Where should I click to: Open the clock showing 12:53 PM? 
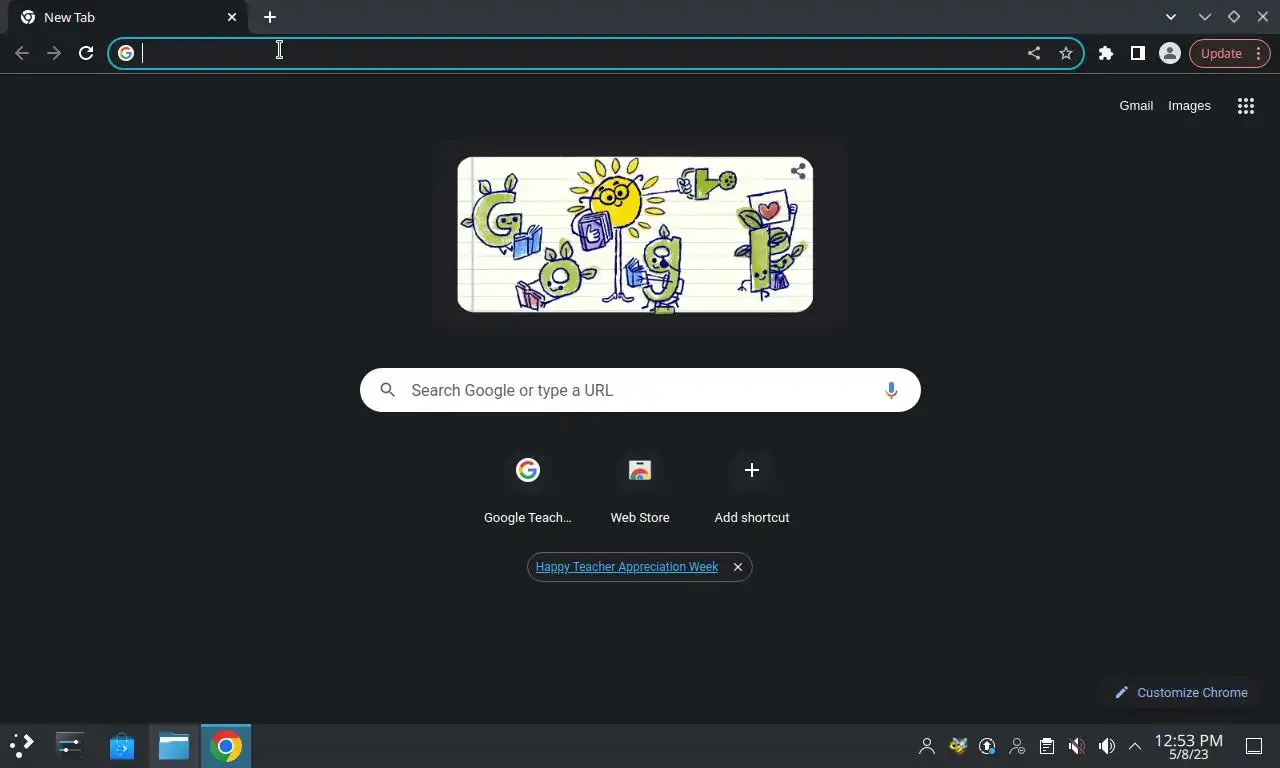1189,746
